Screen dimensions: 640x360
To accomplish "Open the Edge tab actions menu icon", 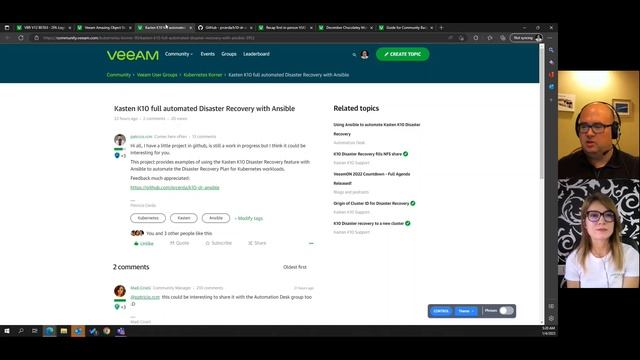I will pyautogui.click(x=7, y=27).
